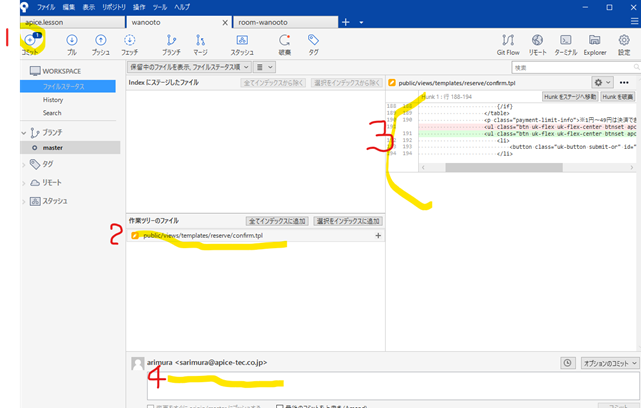Screen dimensions: 641x408
Task: Open the Remote (リモート) toolbar icon
Action: (x=537, y=40)
